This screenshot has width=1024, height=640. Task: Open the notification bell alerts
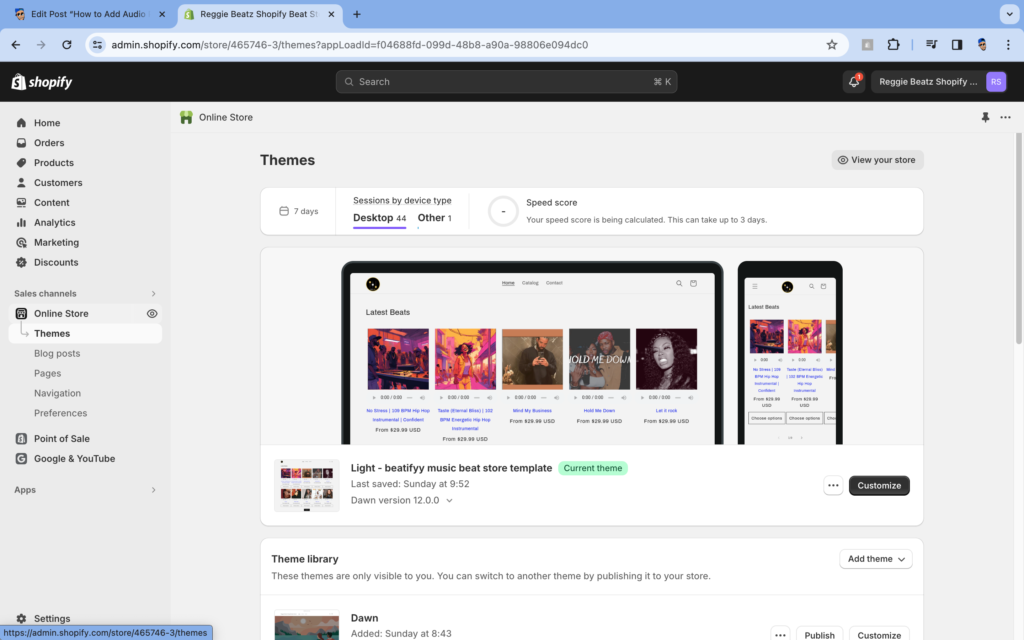853,81
